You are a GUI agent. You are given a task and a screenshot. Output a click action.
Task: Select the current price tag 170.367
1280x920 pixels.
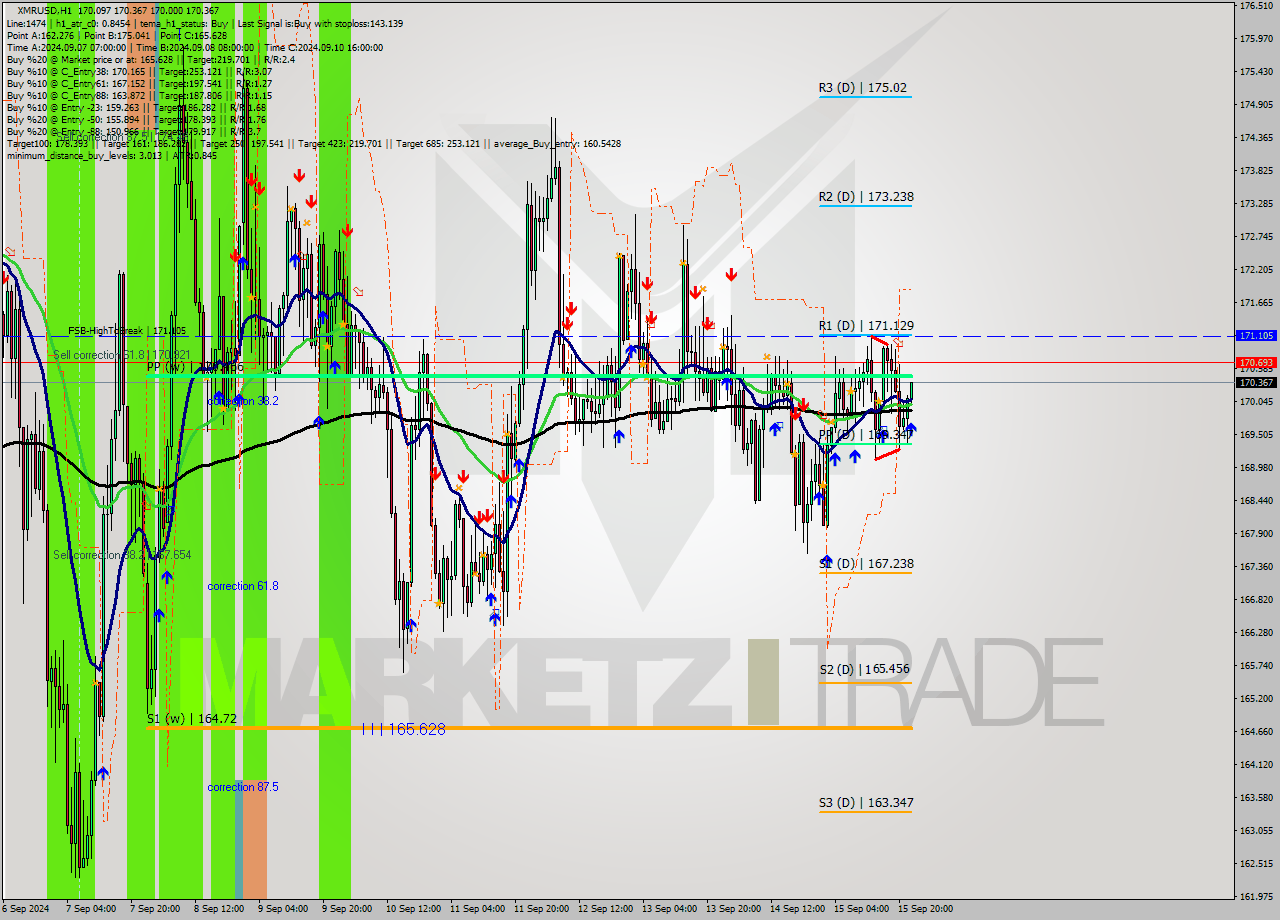pos(1256,382)
